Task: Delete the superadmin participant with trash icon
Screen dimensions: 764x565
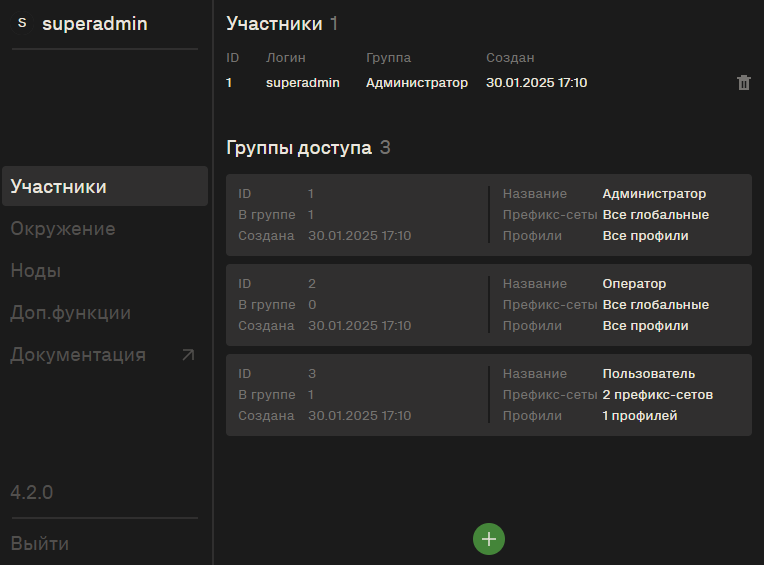Action: click(744, 83)
